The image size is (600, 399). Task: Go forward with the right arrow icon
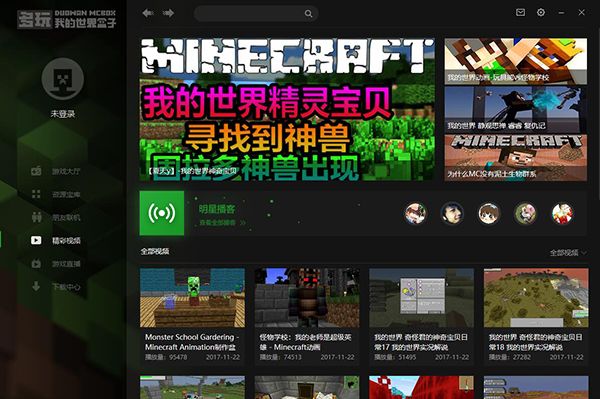[168, 13]
